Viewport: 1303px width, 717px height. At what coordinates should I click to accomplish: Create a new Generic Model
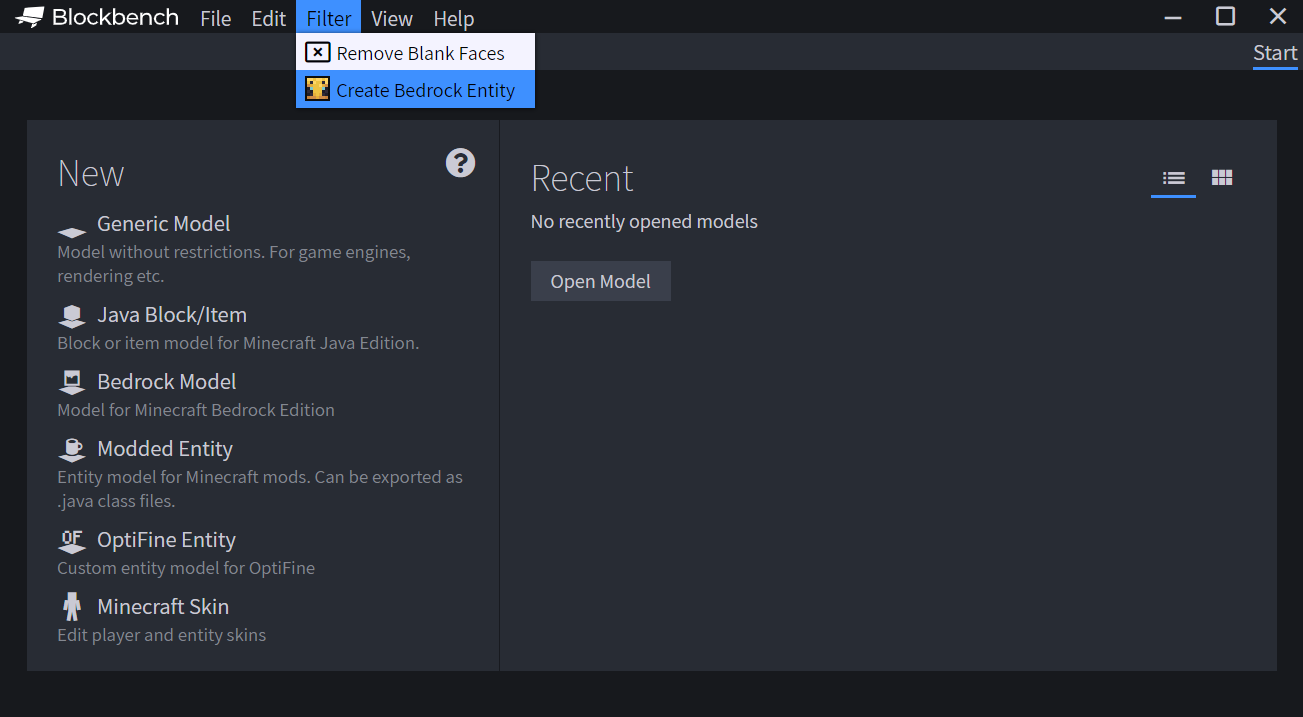[x=163, y=224]
